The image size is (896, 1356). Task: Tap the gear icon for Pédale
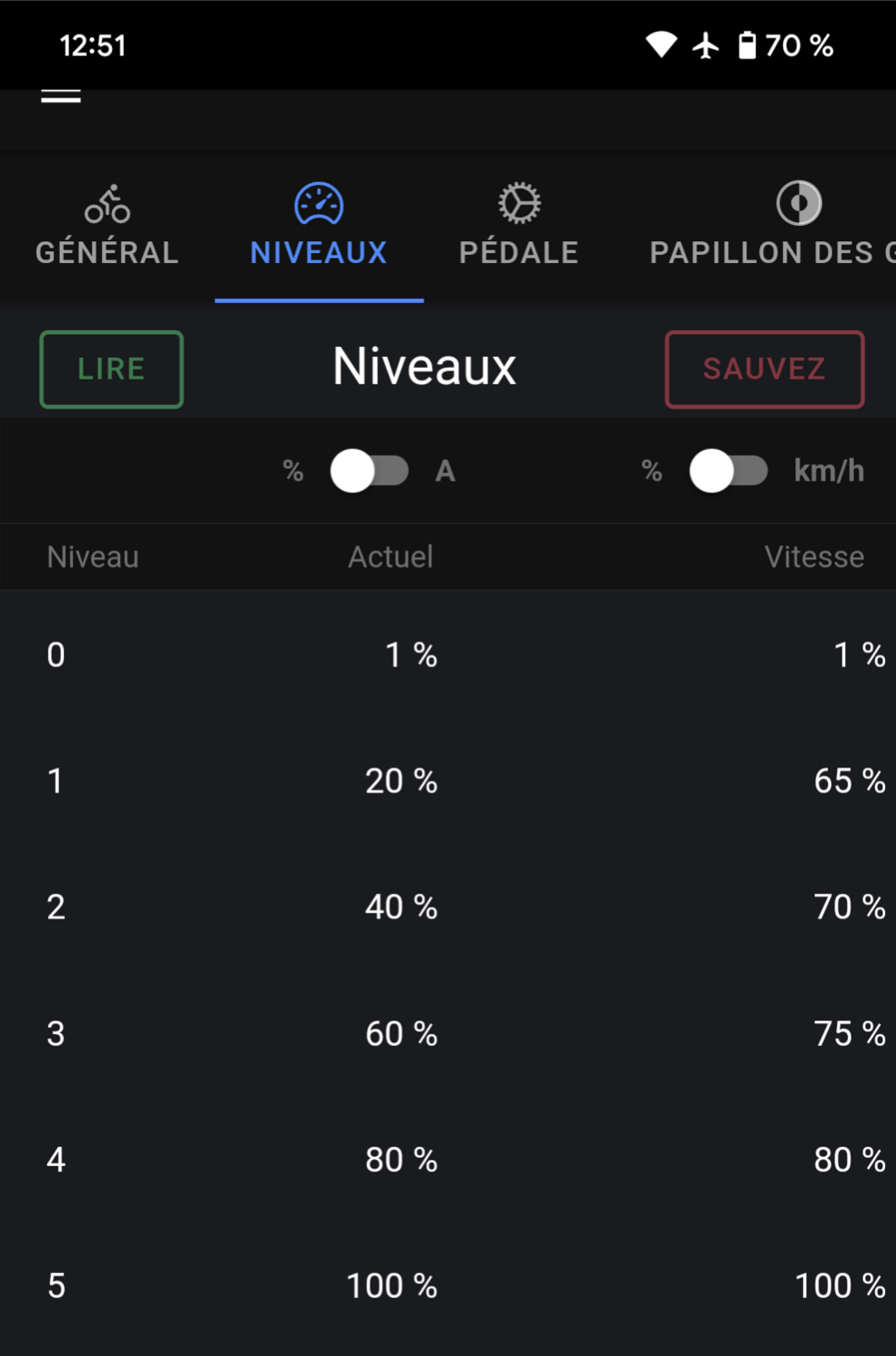pyautogui.click(x=519, y=203)
